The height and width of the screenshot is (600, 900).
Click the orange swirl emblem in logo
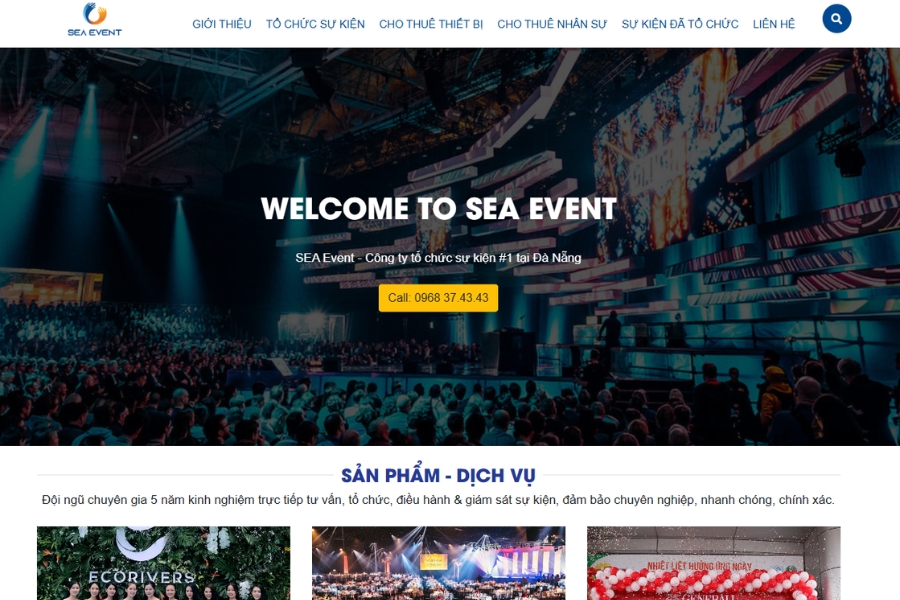tap(95, 14)
